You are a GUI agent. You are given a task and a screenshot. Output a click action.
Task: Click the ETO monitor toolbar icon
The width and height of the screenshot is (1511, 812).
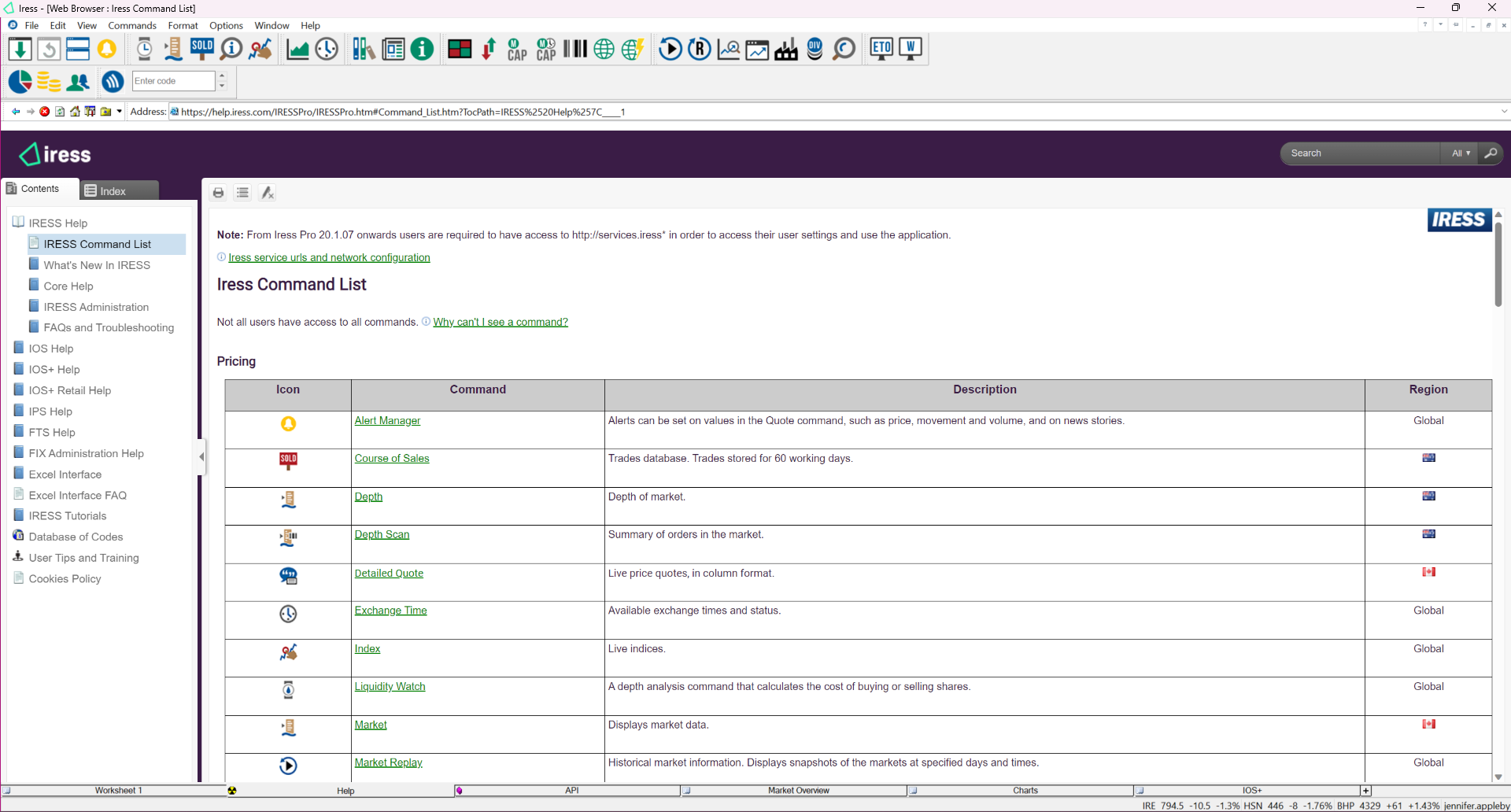(881, 49)
